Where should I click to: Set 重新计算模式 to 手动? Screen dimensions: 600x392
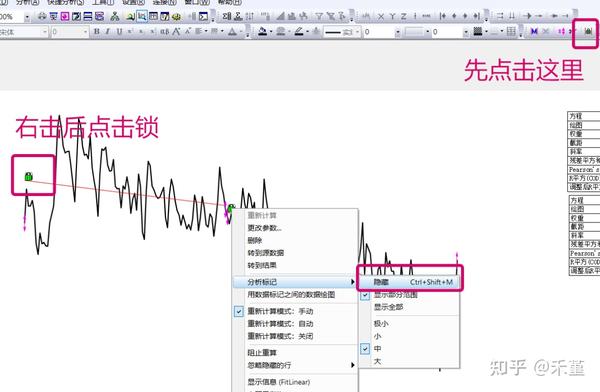(x=280, y=311)
